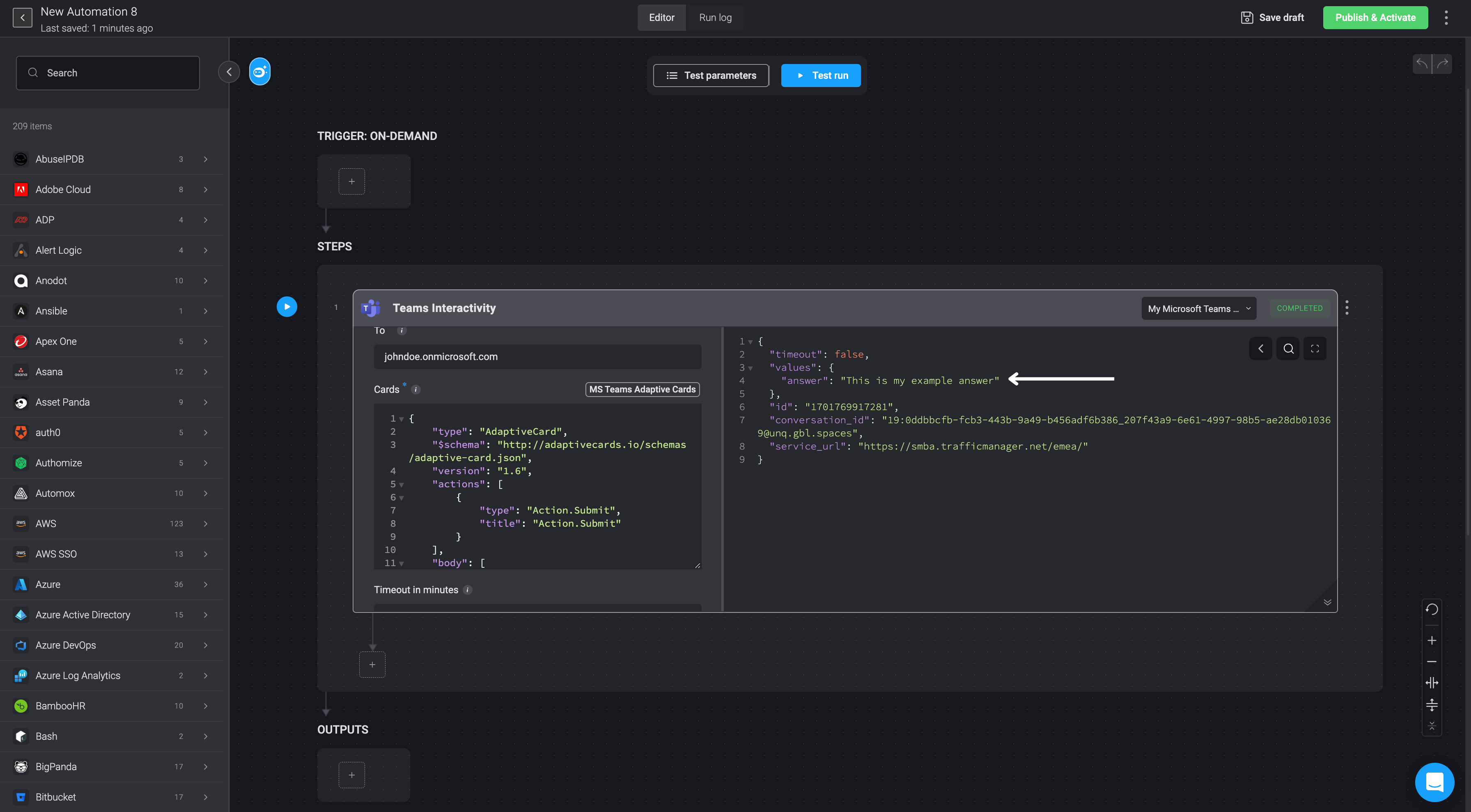The image size is (1471, 812).
Task: Fold the actions array in Cards editor
Action: 402,485
